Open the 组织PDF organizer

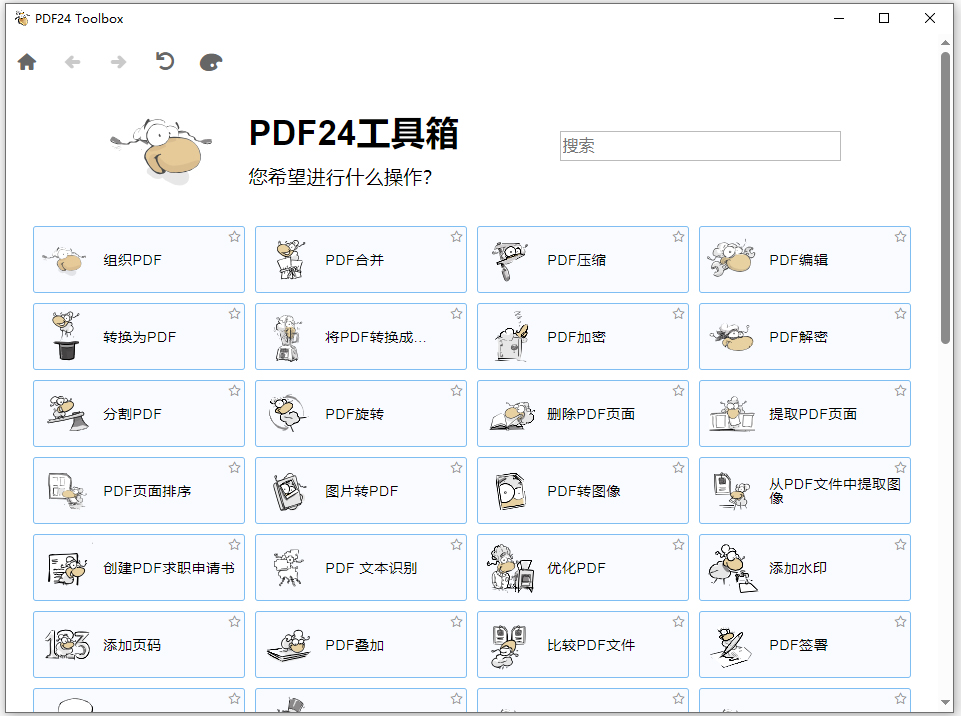[138, 259]
